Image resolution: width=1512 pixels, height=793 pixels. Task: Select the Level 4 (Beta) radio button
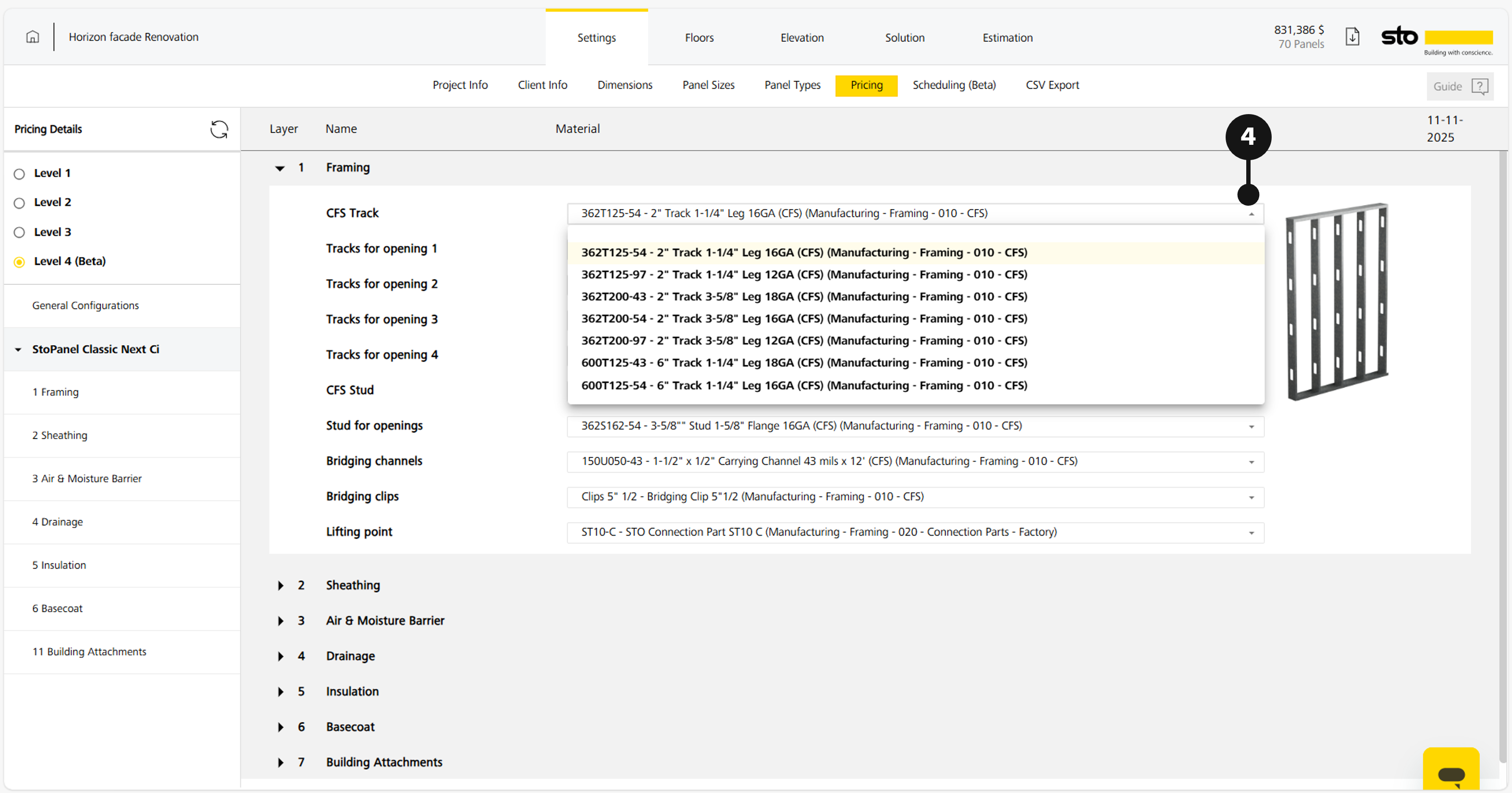[x=19, y=262]
